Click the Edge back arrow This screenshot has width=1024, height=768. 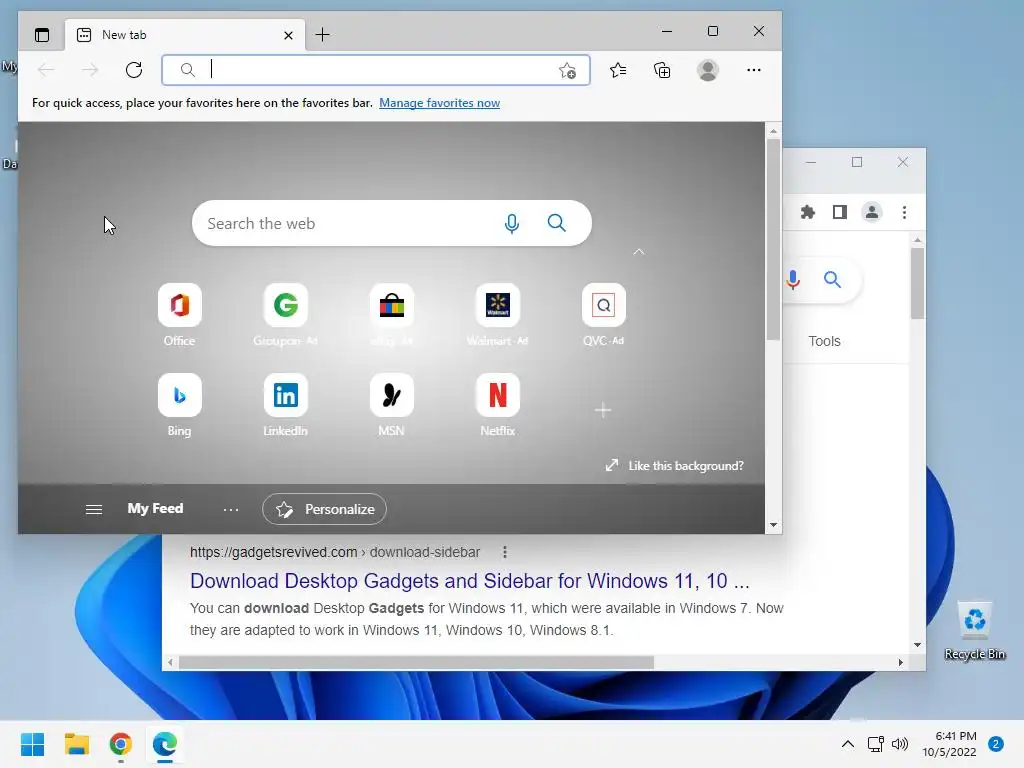coord(46,70)
